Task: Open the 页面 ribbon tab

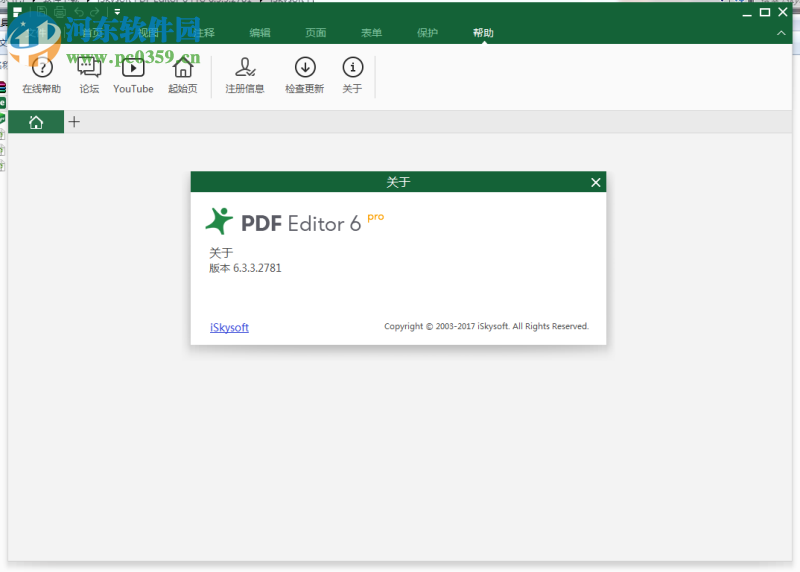Action: 315,33
